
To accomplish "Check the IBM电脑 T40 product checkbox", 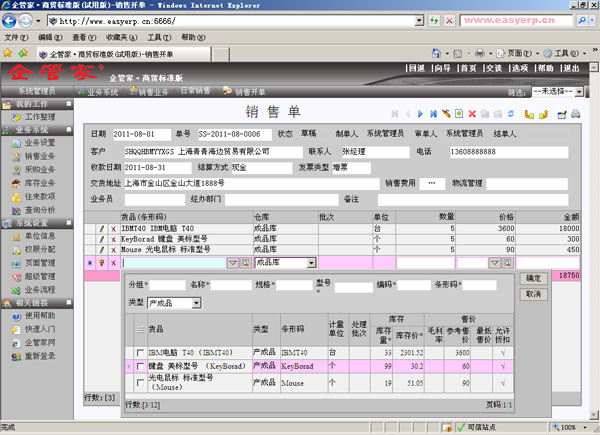I will tap(140, 353).
